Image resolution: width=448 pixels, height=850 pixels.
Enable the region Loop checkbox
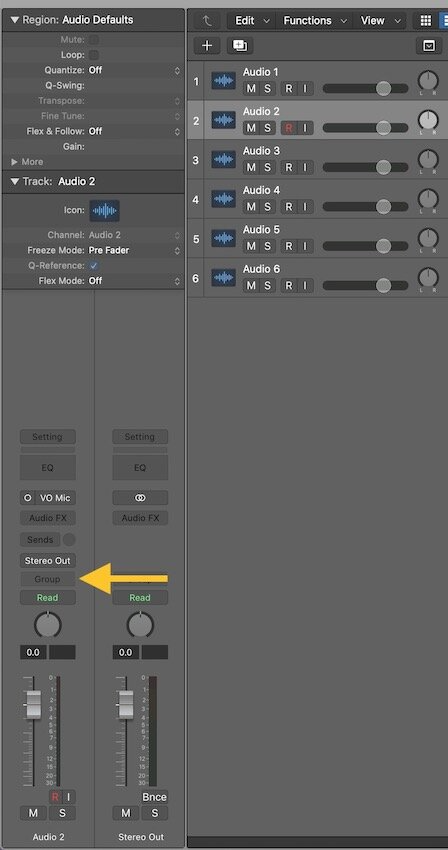(94, 55)
